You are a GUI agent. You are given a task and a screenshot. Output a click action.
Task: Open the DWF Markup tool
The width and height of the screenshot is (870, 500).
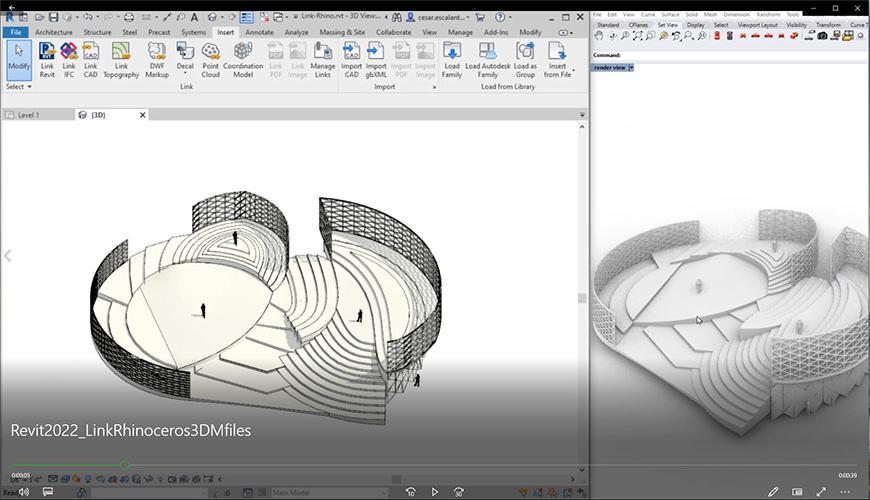(x=157, y=59)
